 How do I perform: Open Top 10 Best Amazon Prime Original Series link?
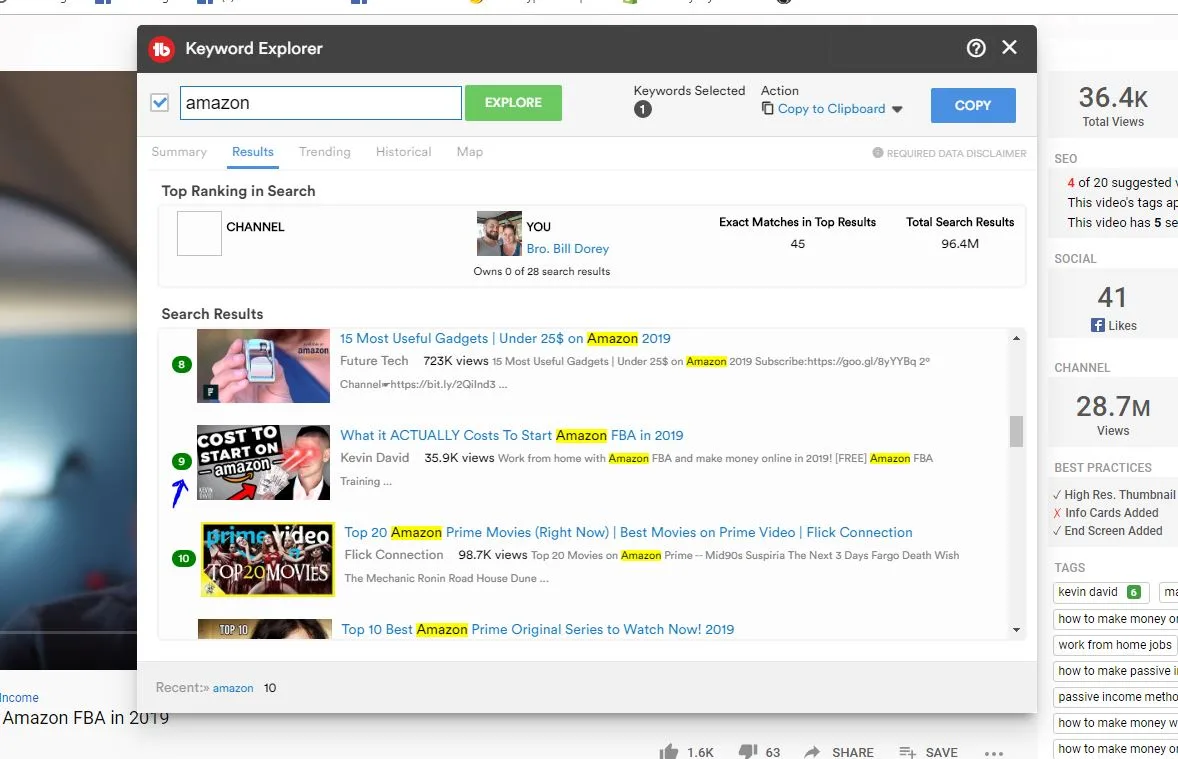(x=537, y=630)
